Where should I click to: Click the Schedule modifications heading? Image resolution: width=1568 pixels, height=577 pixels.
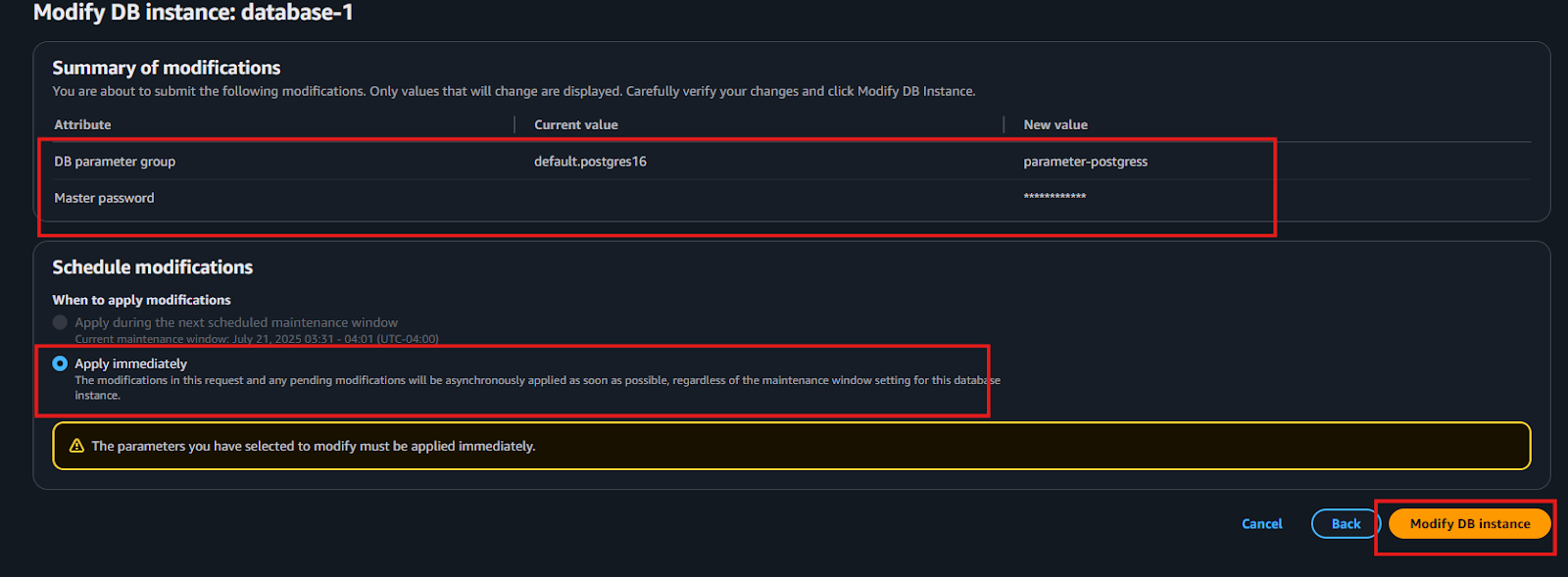tap(153, 267)
